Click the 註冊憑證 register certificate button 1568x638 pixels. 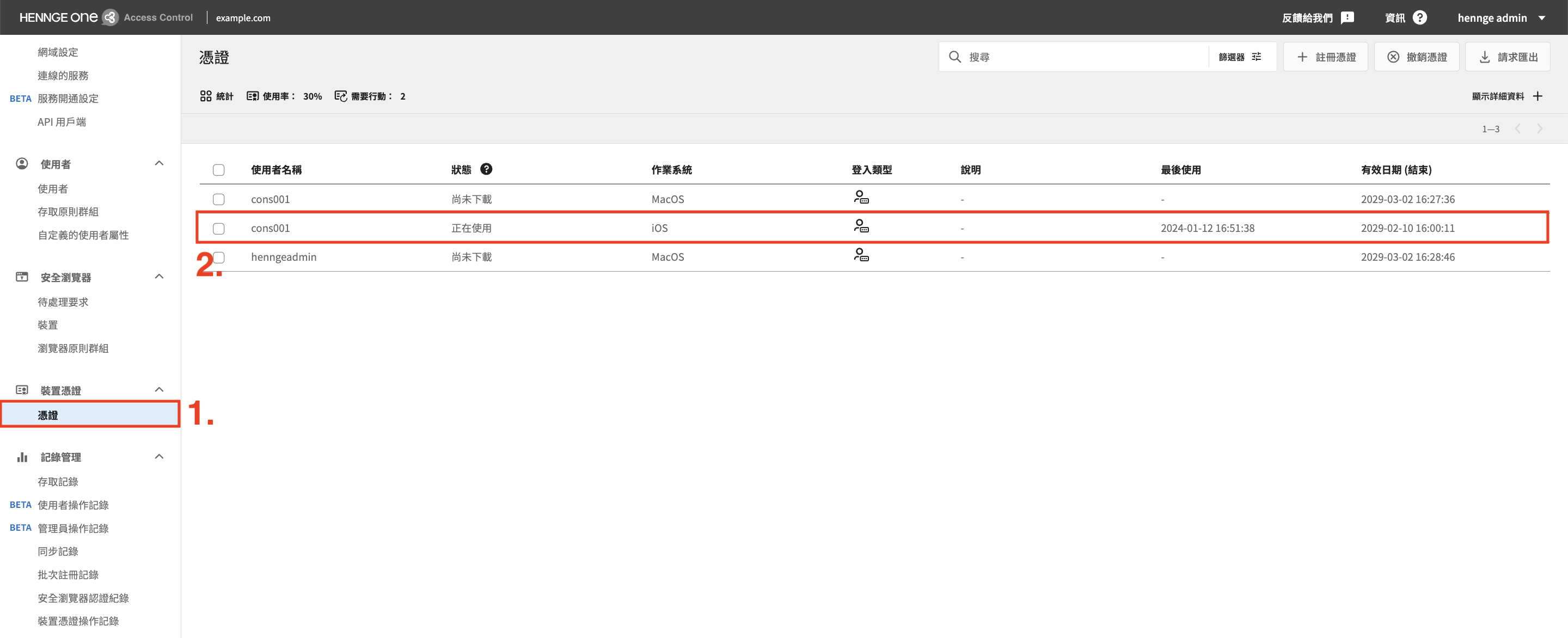pos(1325,57)
